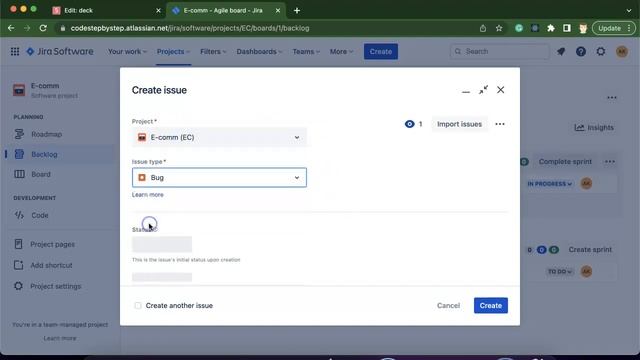The image size is (640, 360).
Task: Click the Board sidebar icon
Action: [19, 174]
